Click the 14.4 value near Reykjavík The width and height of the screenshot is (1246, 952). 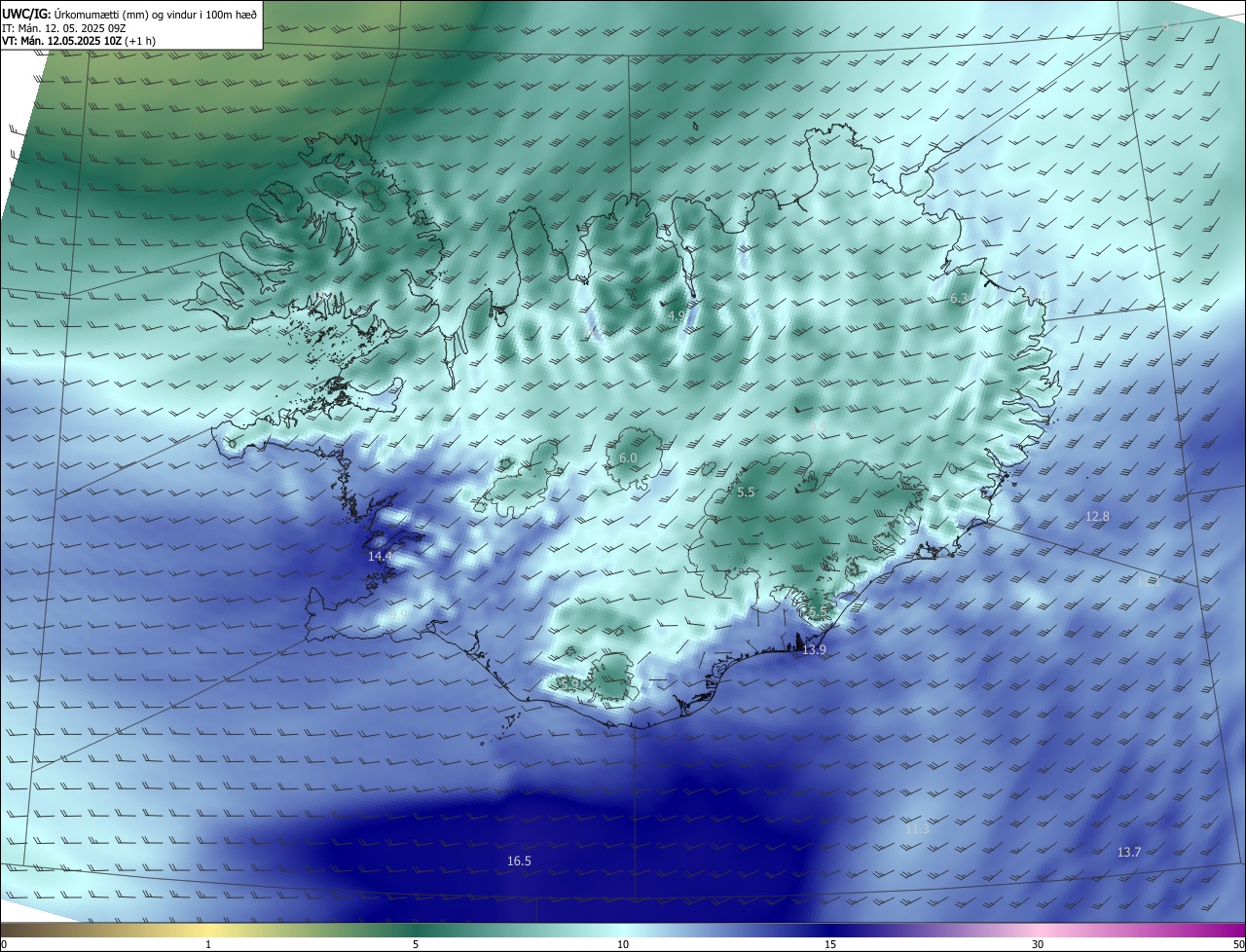380,557
